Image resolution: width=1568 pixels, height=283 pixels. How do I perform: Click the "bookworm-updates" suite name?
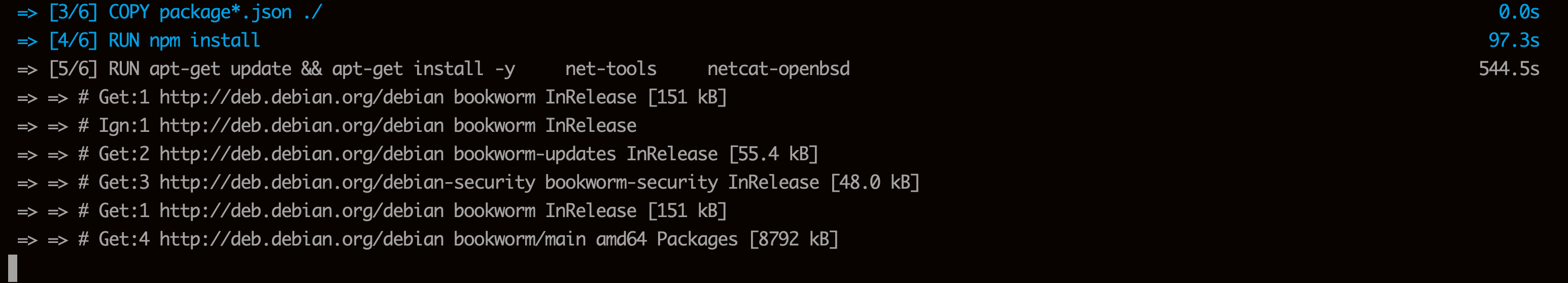click(534, 154)
